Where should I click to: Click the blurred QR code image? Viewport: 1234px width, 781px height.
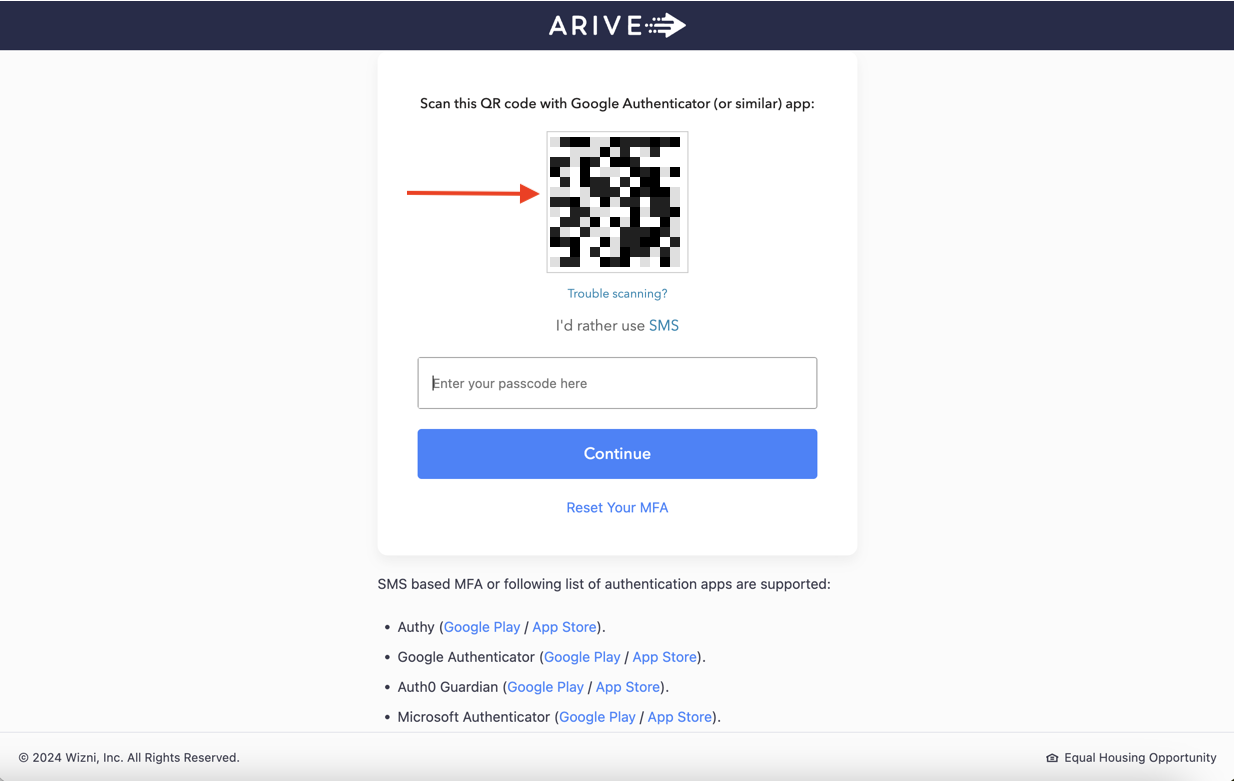coord(617,202)
